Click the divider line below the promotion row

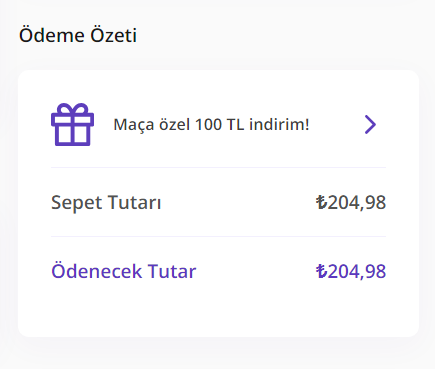(x=218, y=167)
